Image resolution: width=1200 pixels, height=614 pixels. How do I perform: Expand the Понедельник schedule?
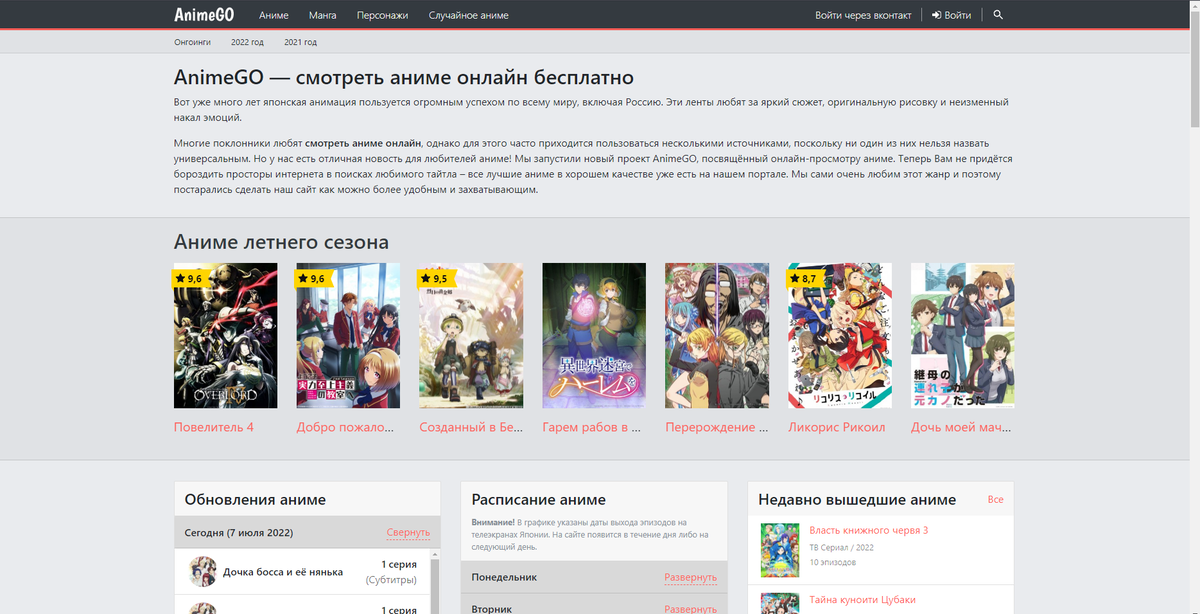(690, 577)
